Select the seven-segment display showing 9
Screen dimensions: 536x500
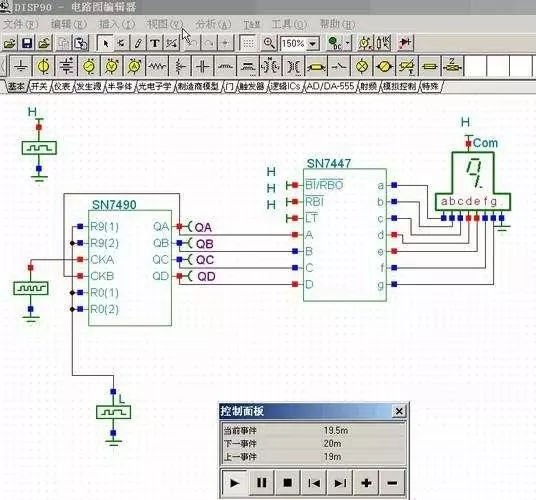coord(473,181)
